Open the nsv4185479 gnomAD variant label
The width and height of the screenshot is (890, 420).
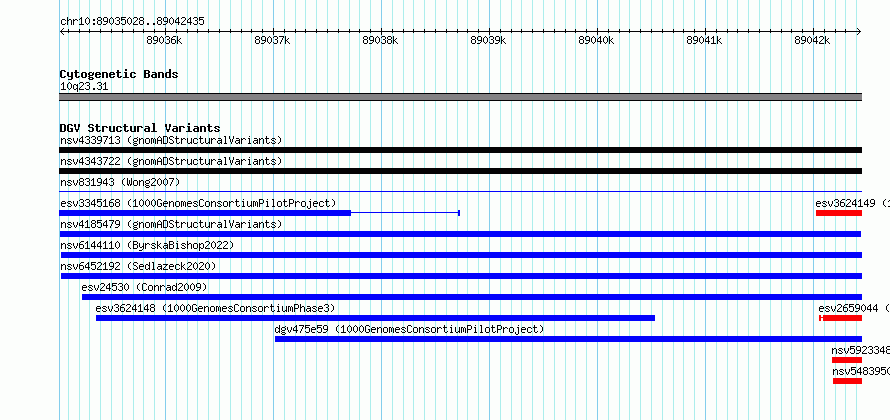171,224
